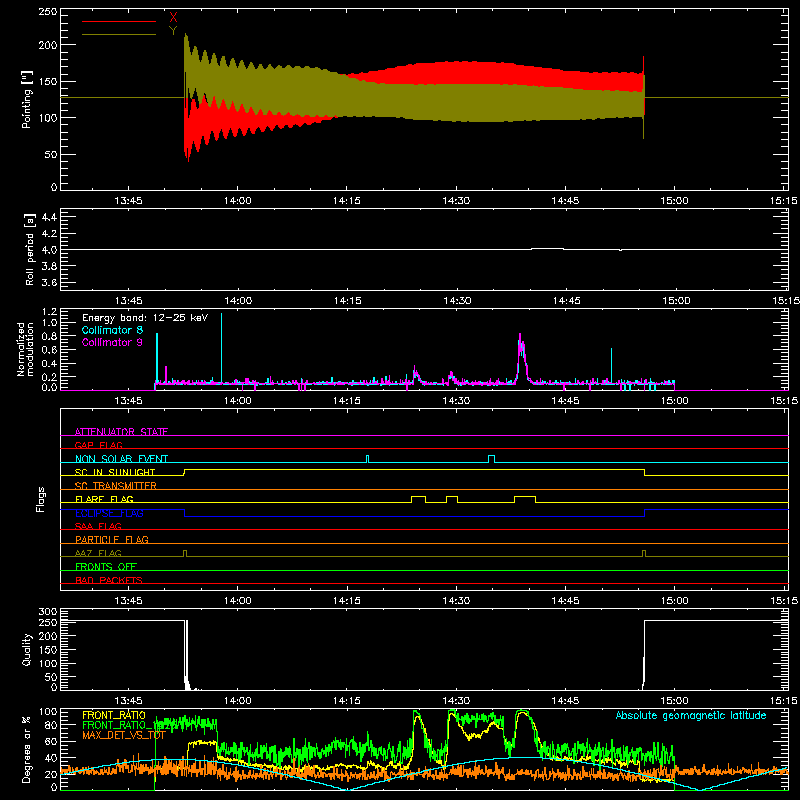This screenshot has height=800, width=800.
Task: Click the magenta 'Collimator 9' legend entry
Action: [112, 342]
